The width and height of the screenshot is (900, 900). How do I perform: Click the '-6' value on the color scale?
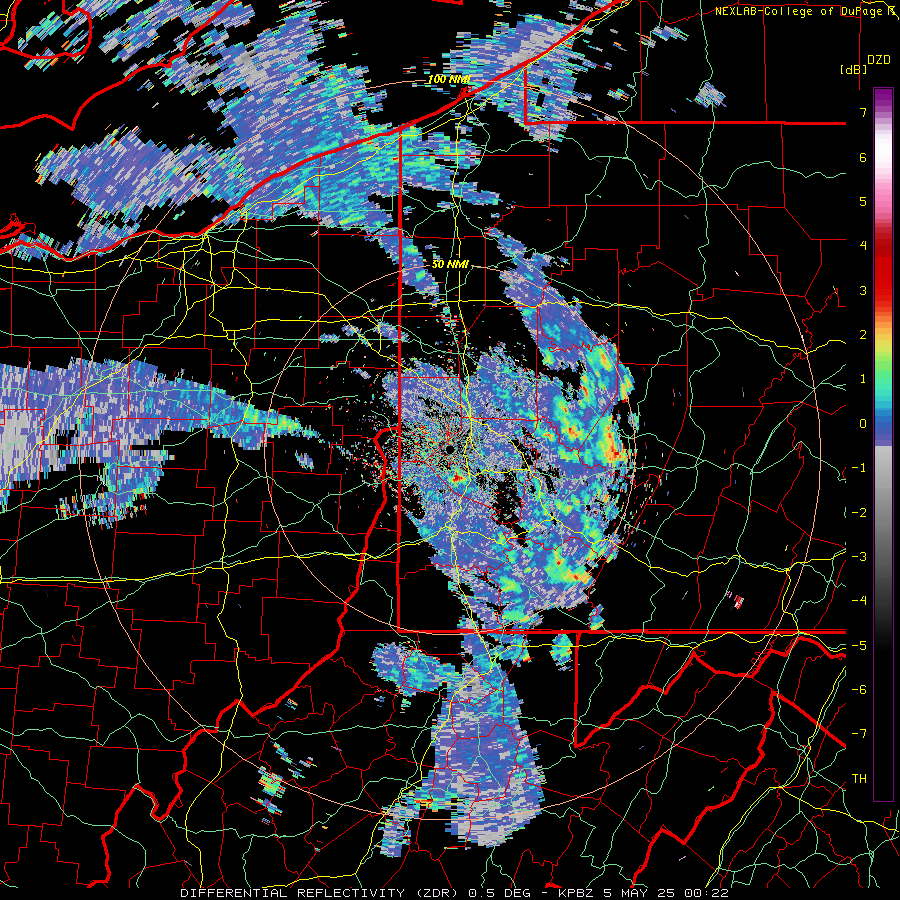coord(859,690)
